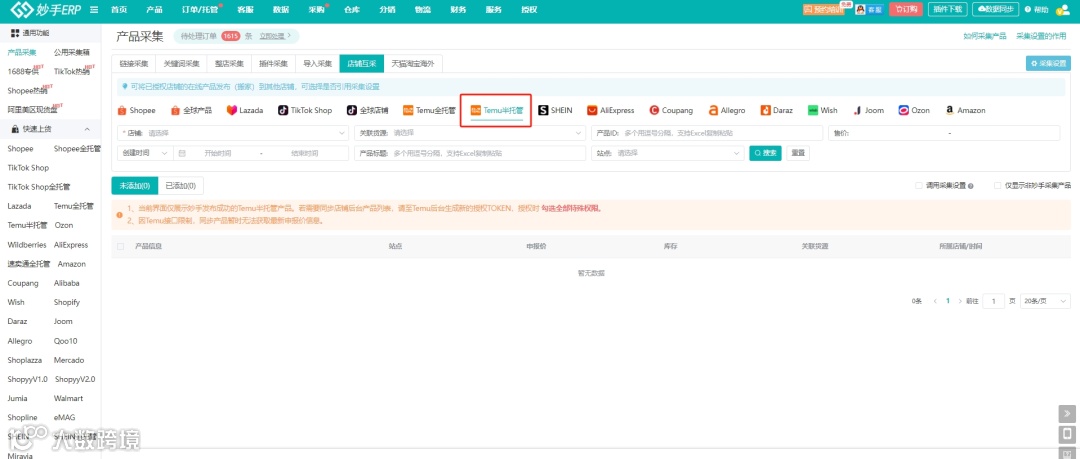Viewport: 1080px width, 459px height.
Task: Switch to the 链接采集 tab
Action: (134, 63)
